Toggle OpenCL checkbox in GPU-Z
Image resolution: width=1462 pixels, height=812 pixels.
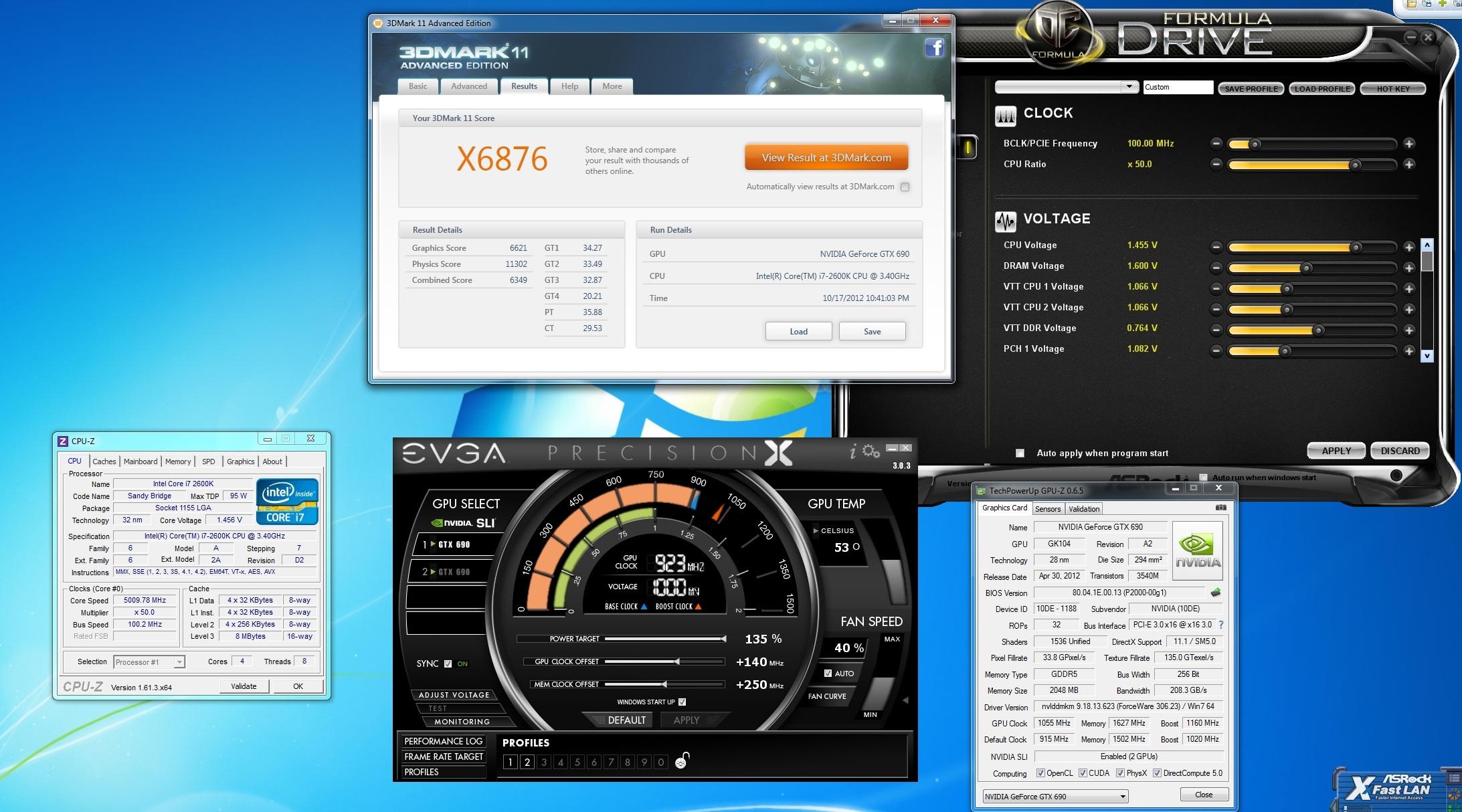pyautogui.click(x=1040, y=773)
